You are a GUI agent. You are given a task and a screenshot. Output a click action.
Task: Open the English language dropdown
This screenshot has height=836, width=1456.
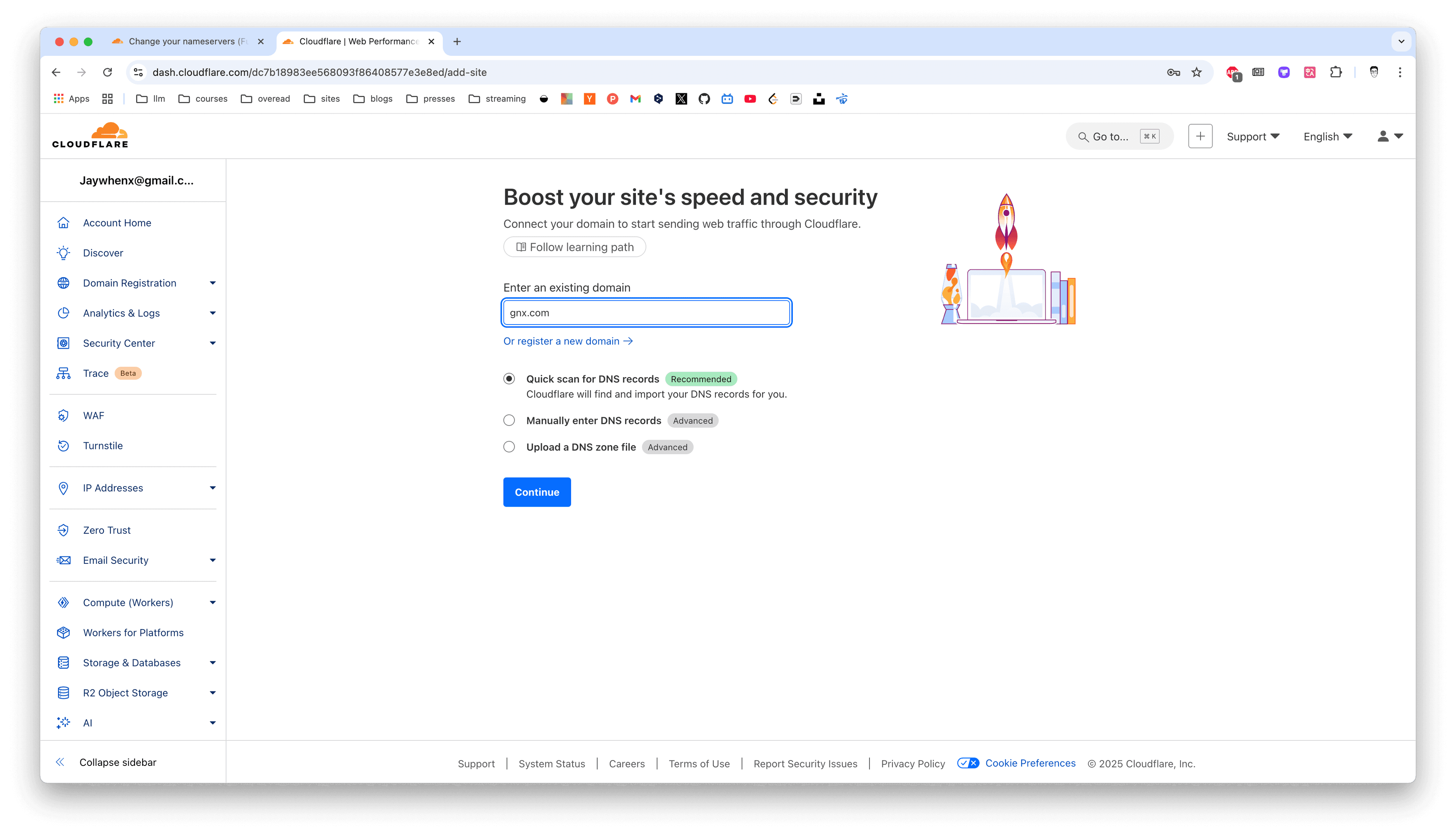coord(1327,136)
